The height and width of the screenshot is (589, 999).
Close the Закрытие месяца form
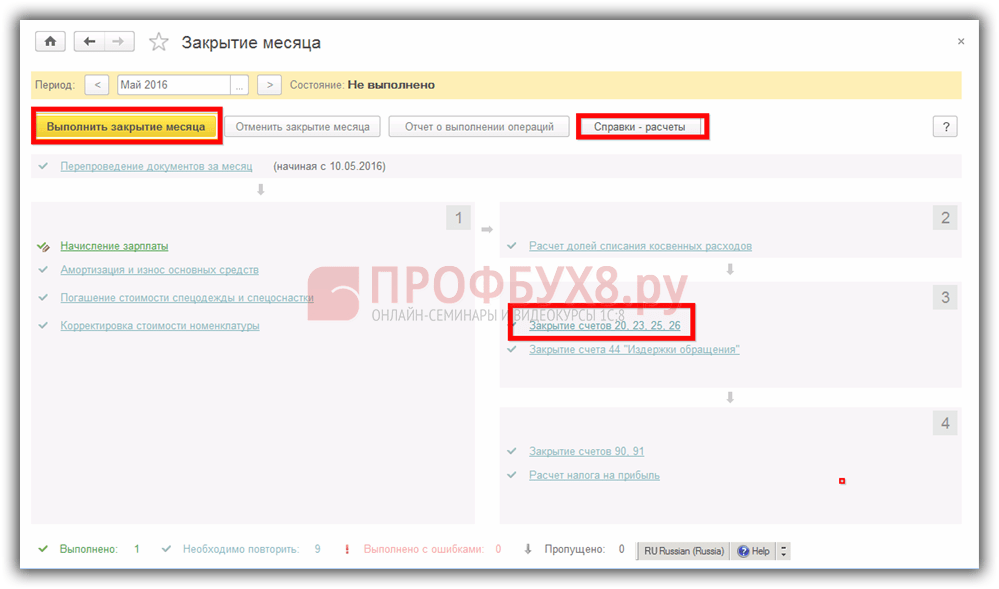(961, 42)
